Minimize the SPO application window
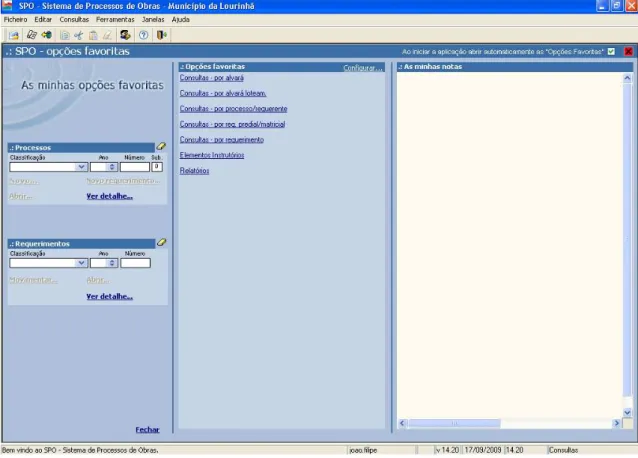 coord(602,6)
